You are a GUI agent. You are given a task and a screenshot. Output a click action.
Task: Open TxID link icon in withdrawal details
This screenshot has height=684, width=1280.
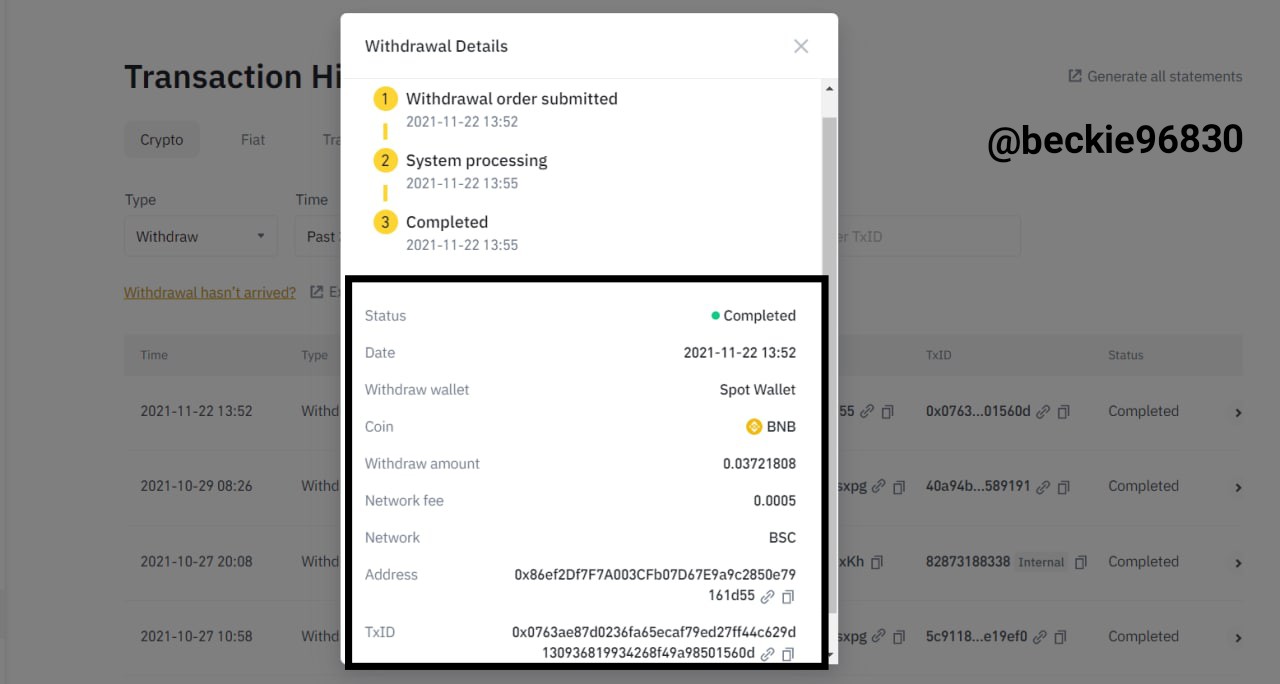tap(767, 654)
